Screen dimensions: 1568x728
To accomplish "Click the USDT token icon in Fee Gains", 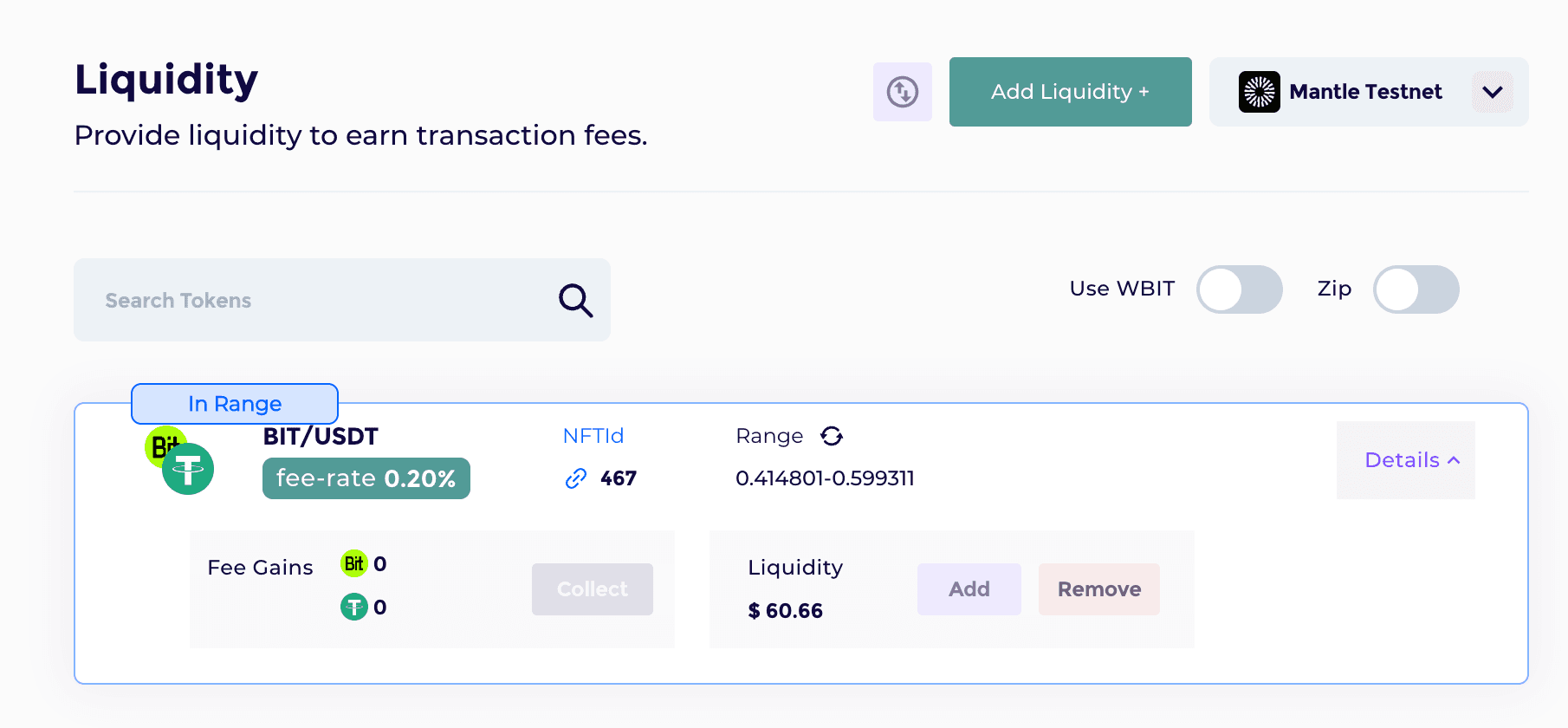I will coord(353,607).
